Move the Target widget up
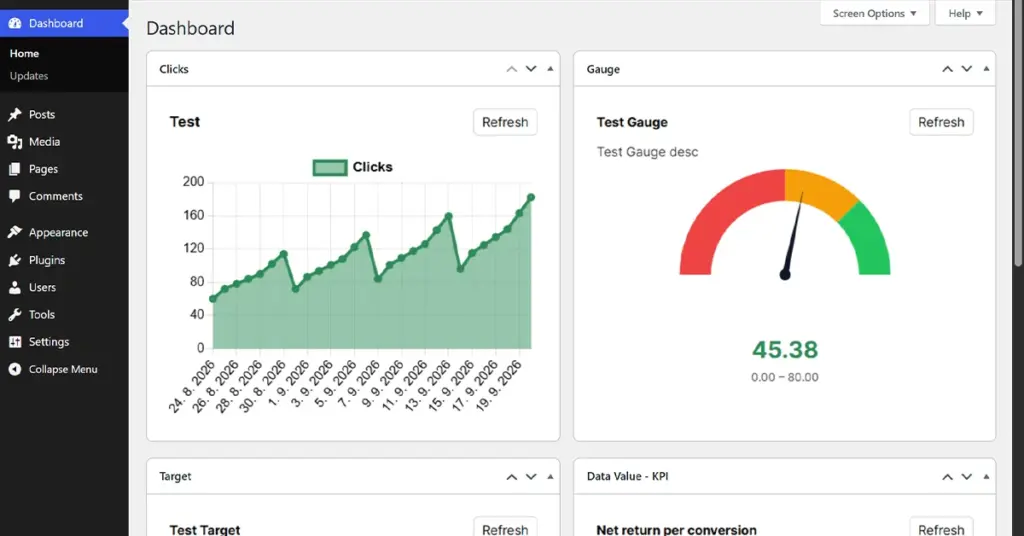Image resolution: width=1024 pixels, height=536 pixels. [511, 477]
